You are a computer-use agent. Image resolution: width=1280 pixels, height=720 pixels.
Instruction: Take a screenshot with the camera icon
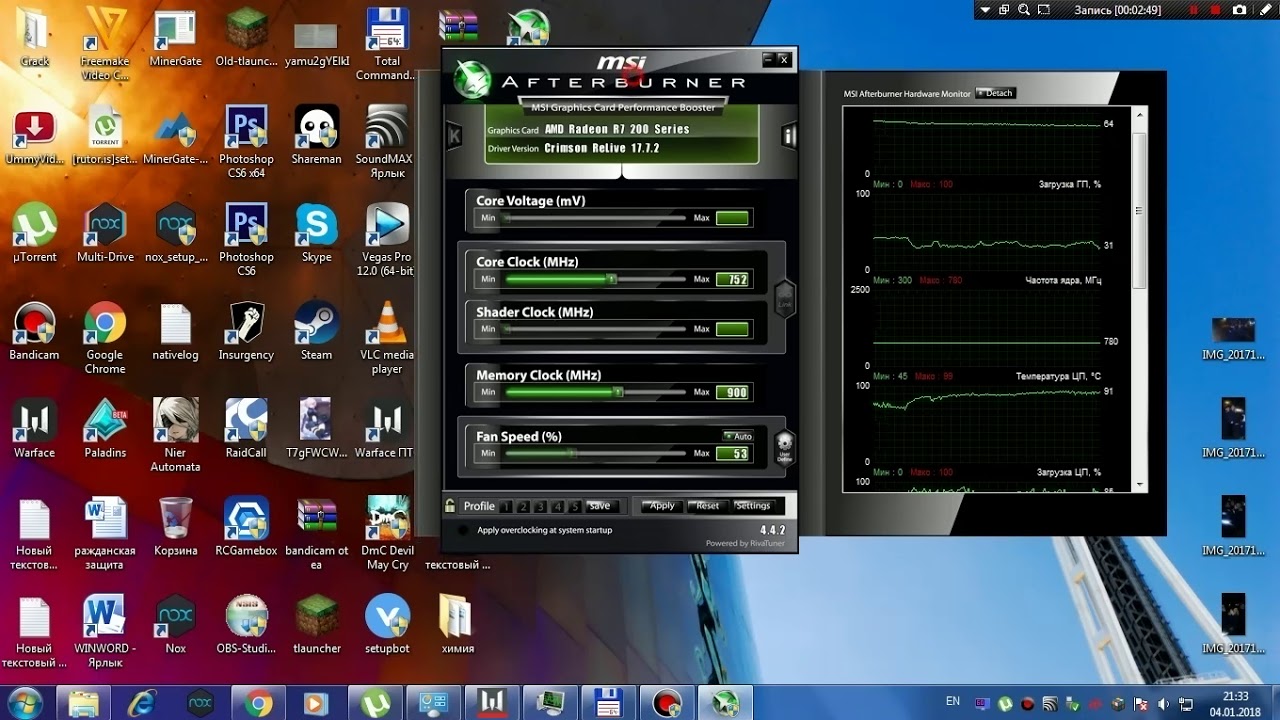tap(1240, 10)
